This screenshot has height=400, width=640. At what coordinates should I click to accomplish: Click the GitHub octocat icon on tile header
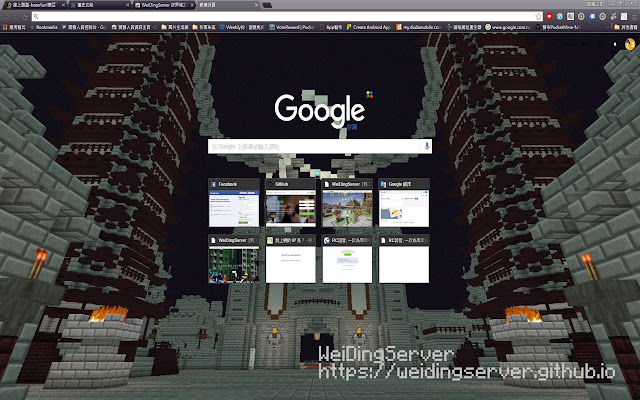tap(270, 184)
